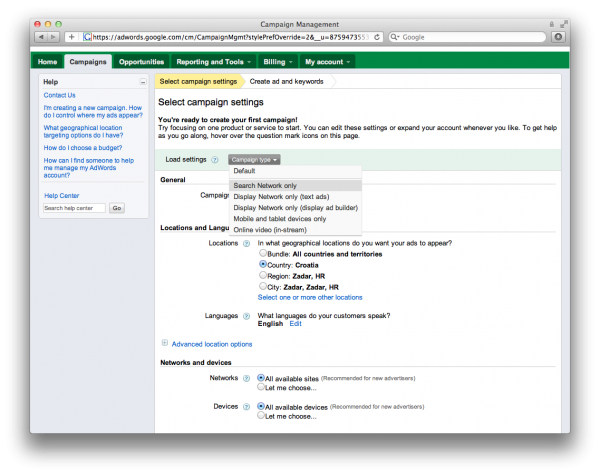The height and width of the screenshot is (475, 600).
Task: Select All available devices radio
Action: click(261, 406)
